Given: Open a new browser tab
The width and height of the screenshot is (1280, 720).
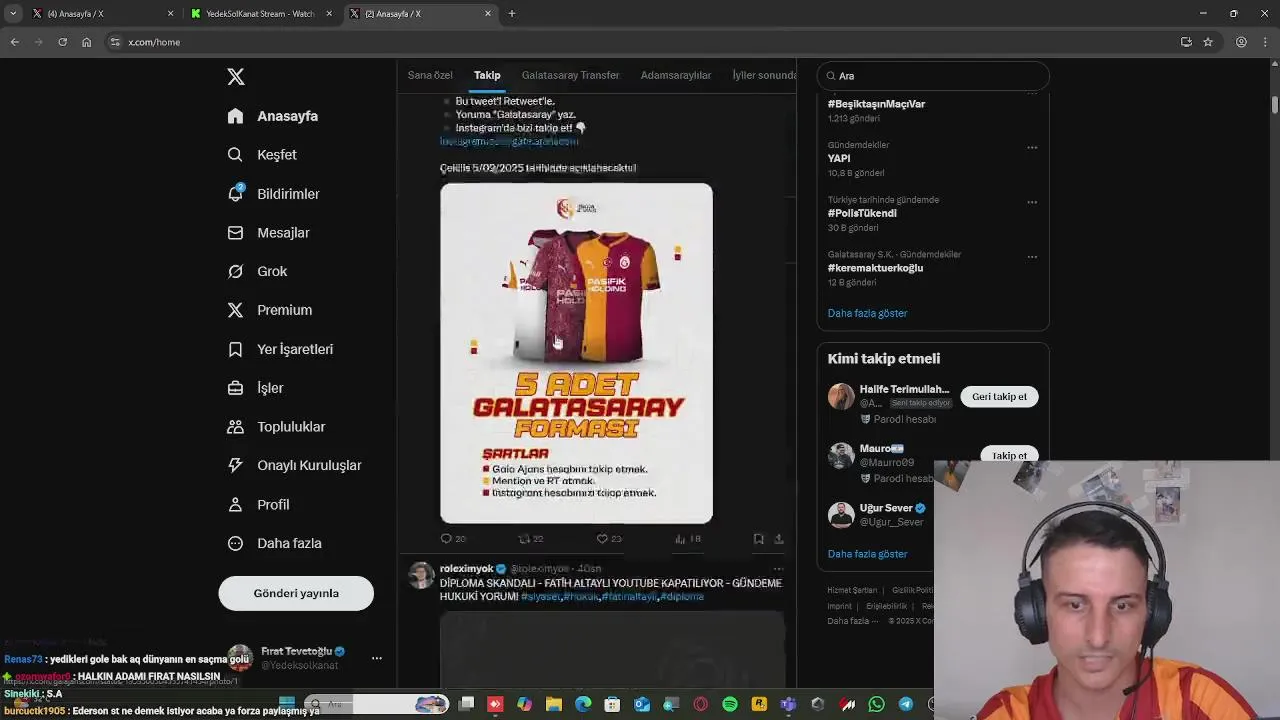Looking at the screenshot, I should (x=512, y=13).
